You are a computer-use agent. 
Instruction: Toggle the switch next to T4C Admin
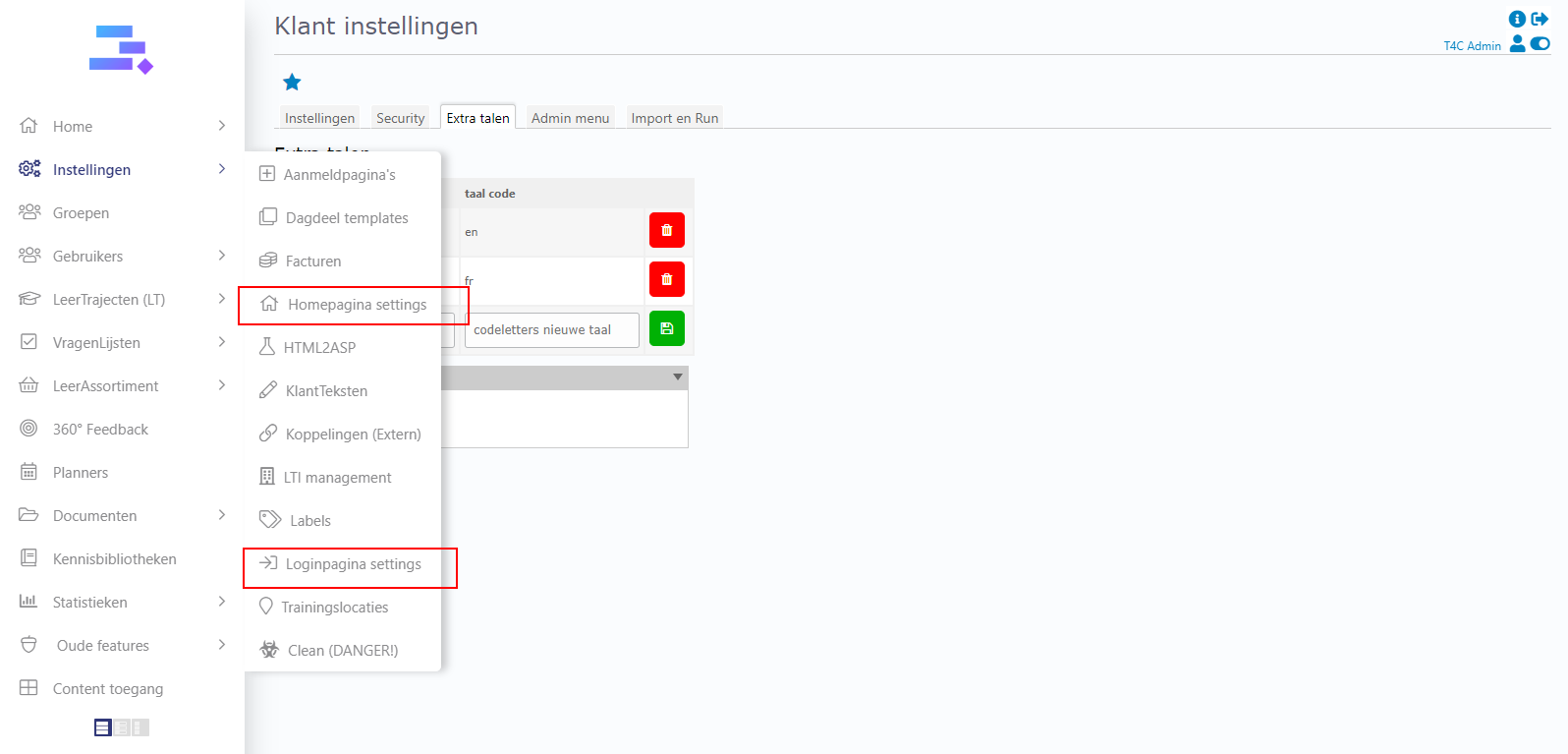point(1540,44)
